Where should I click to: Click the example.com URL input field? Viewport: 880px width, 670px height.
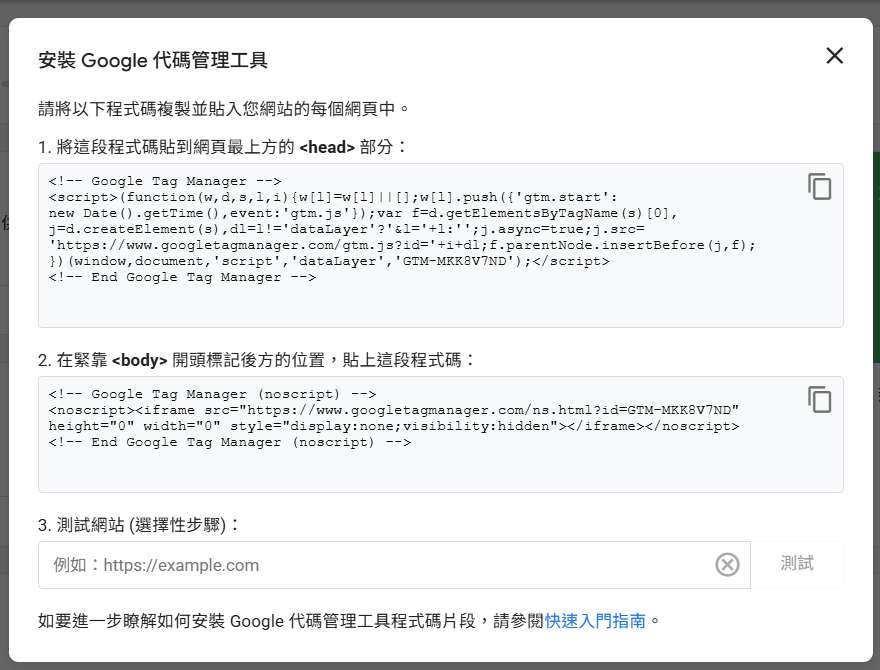[x=300, y=564]
